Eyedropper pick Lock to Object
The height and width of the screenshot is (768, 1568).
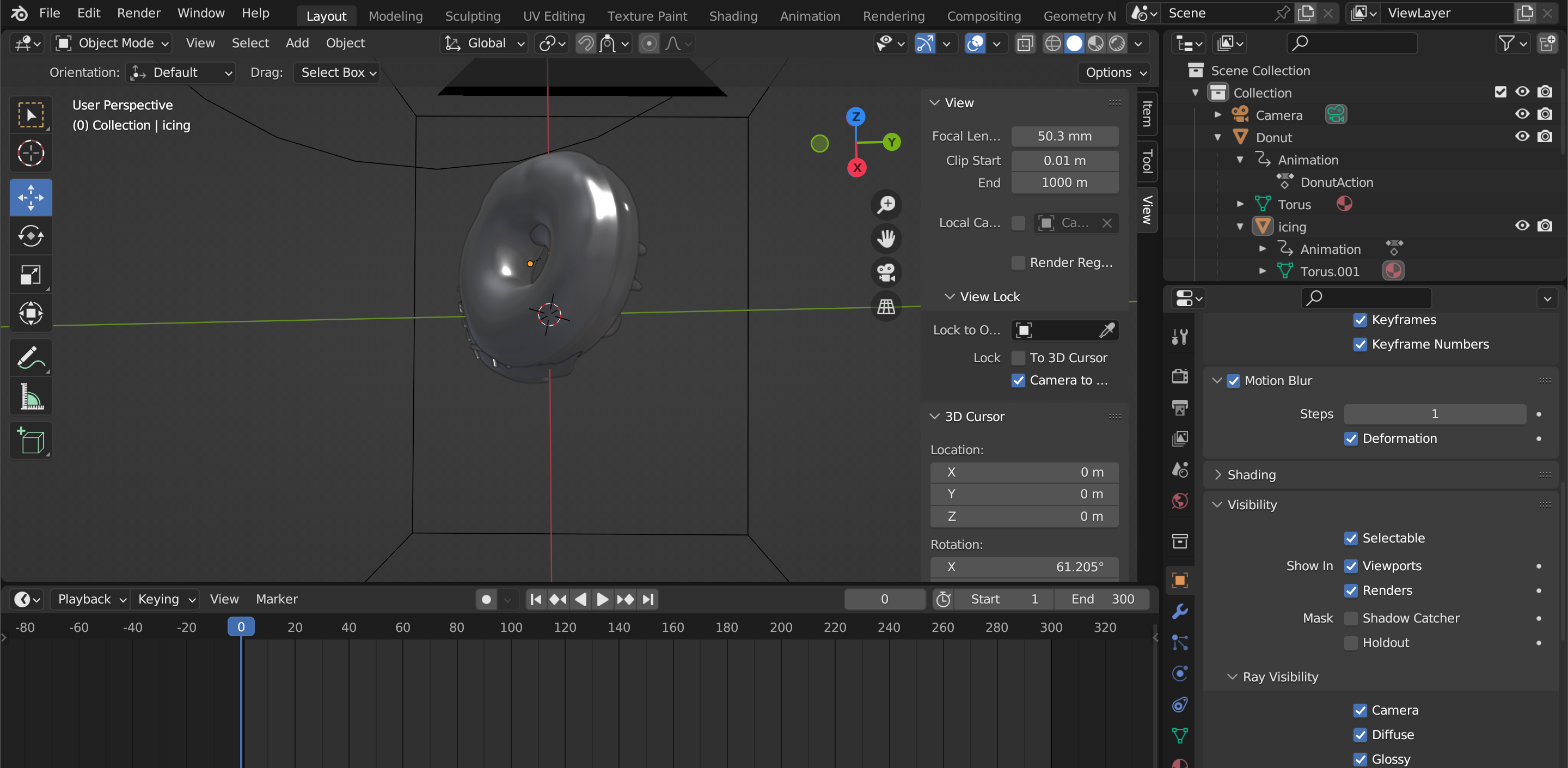coord(1107,330)
